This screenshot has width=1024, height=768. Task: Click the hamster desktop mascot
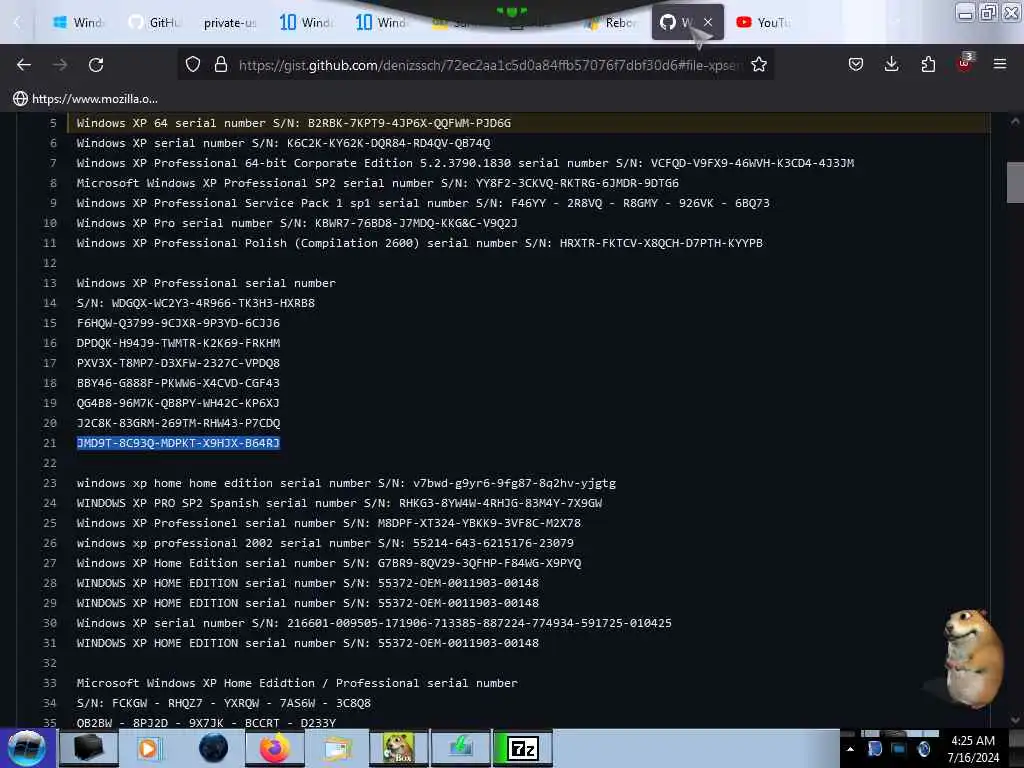971,658
